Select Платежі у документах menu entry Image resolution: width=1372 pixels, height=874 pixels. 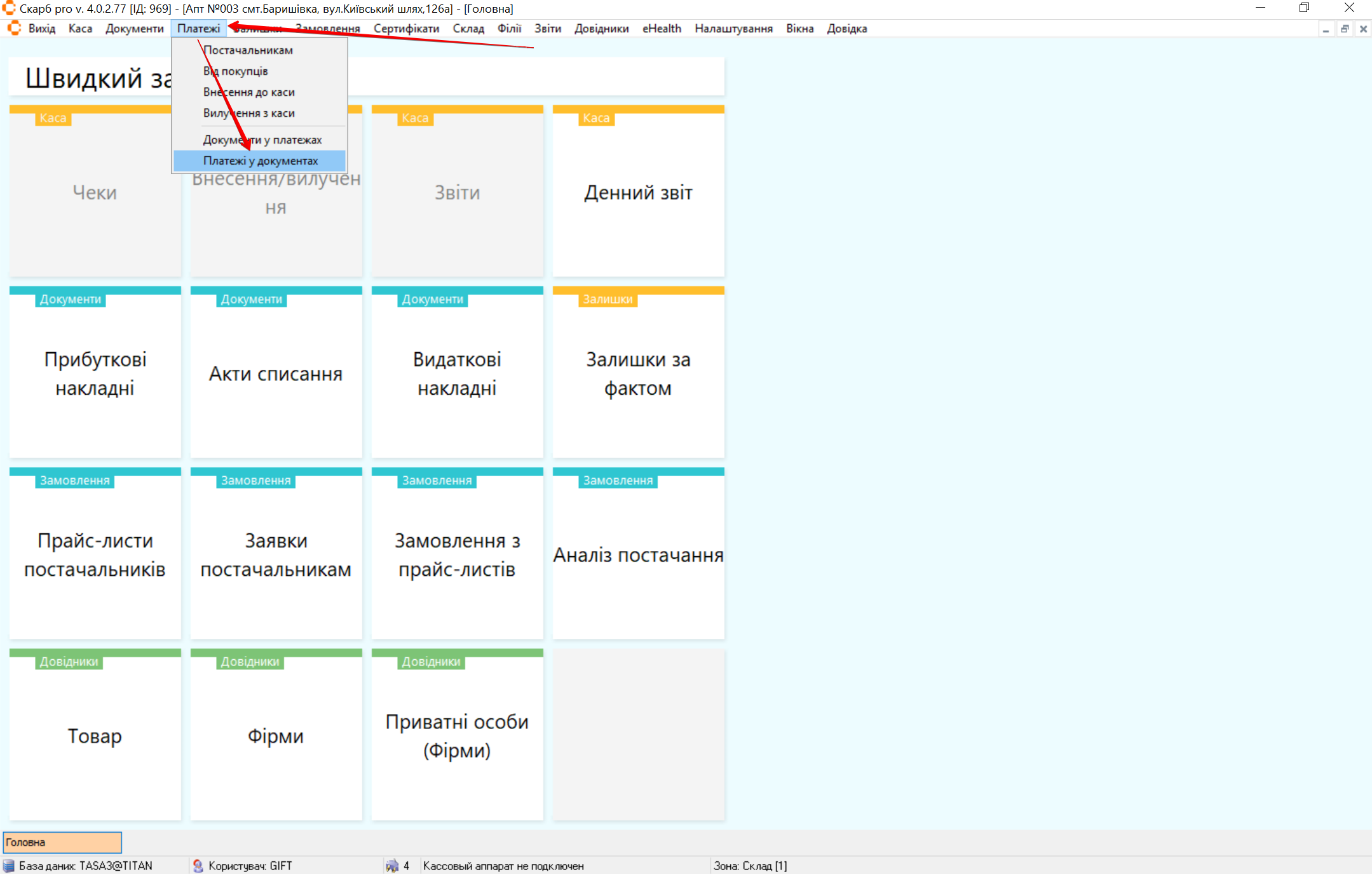pos(260,161)
